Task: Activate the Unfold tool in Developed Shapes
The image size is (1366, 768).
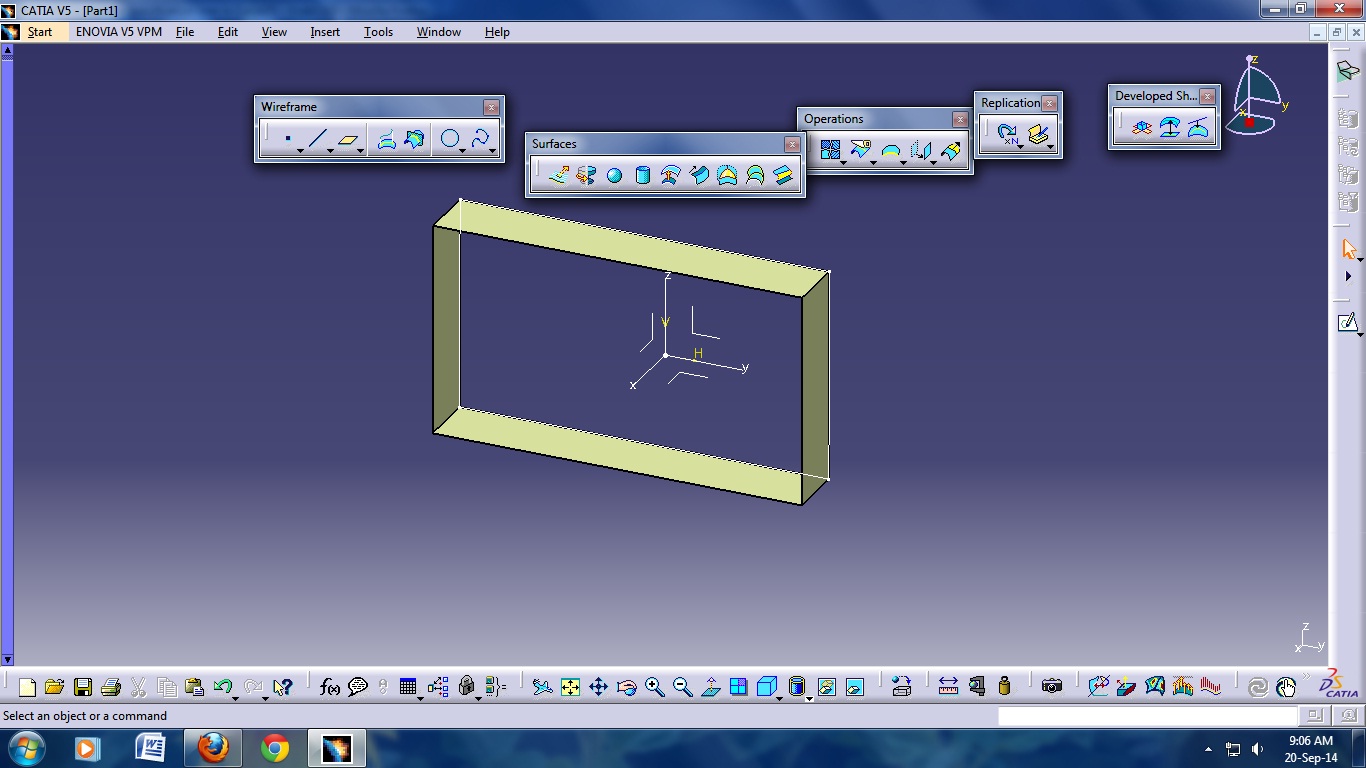Action: [1170, 126]
